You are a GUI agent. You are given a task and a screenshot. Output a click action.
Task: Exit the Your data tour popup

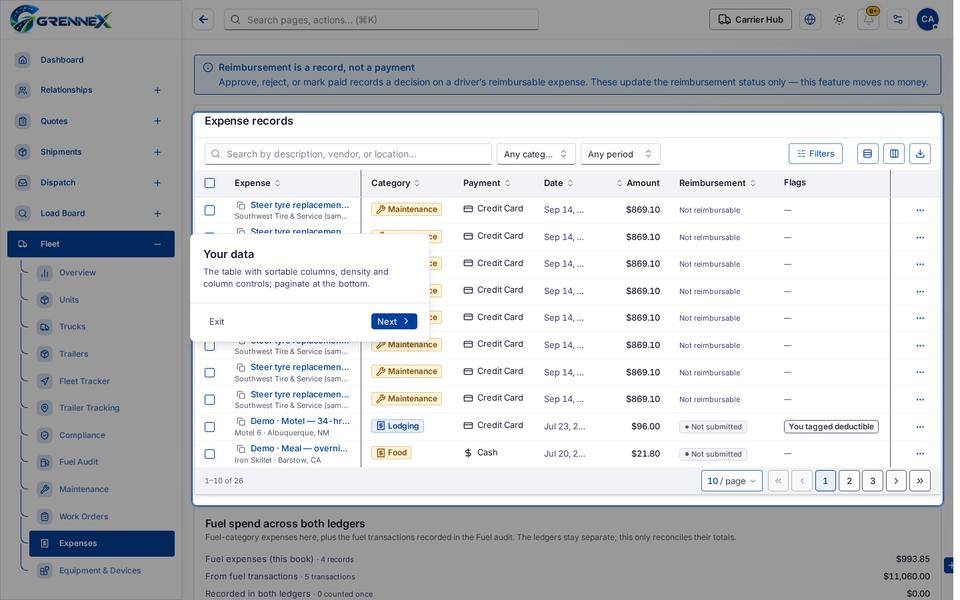[x=217, y=321]
